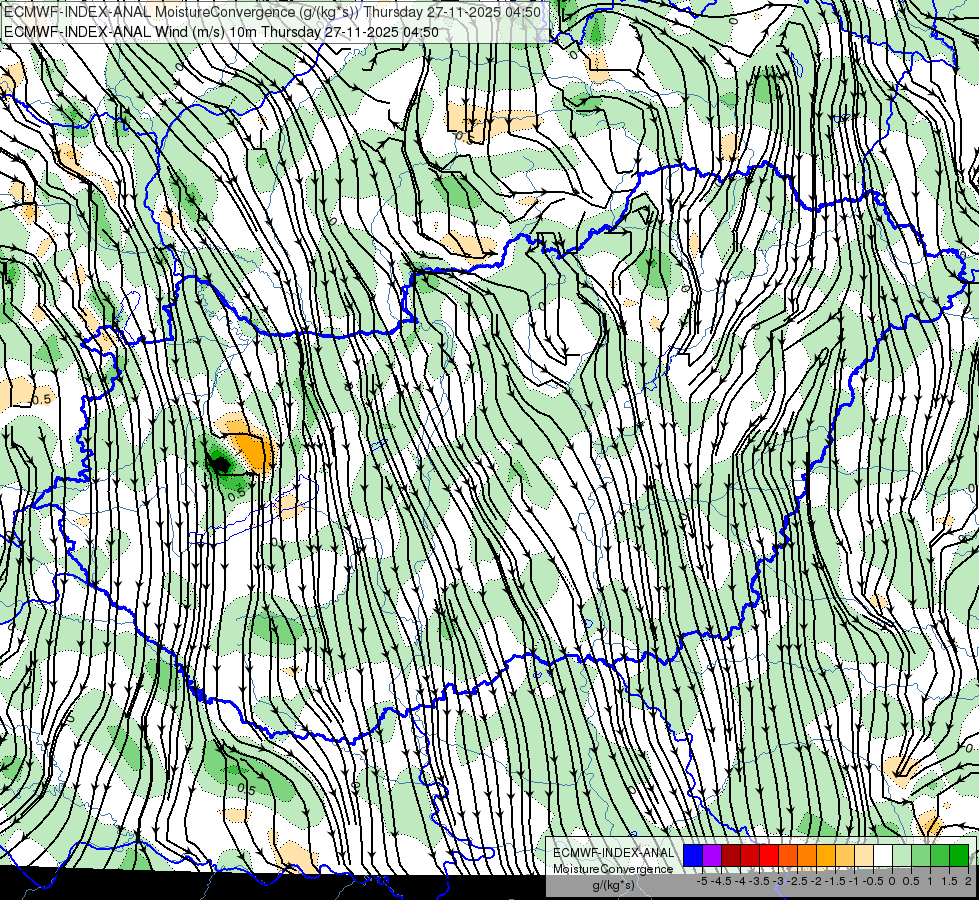
Task: Pick the darkest green swatch at legend's end
Action: (x=959, y=855)
